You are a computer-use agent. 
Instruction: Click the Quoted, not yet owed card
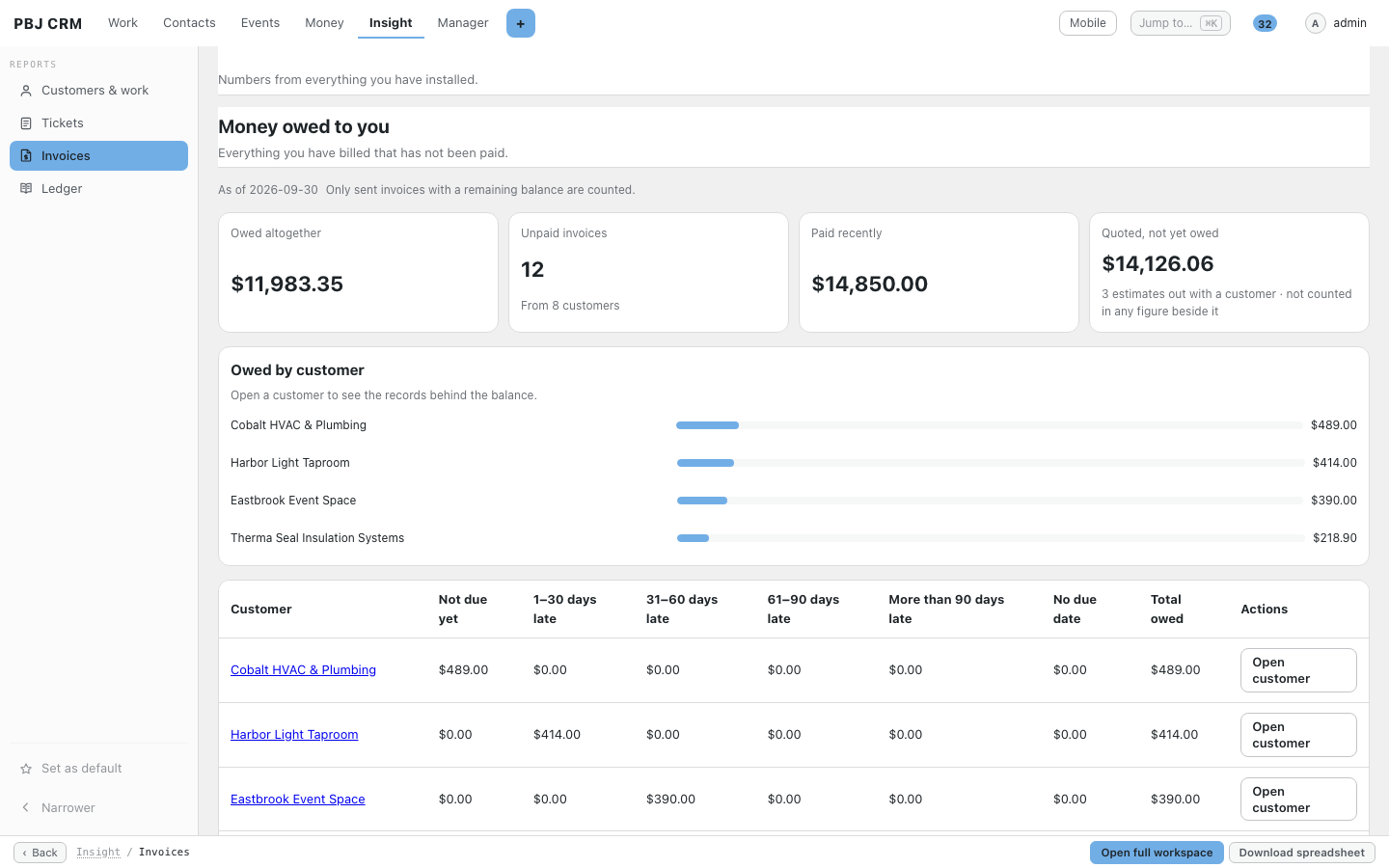1229,272
